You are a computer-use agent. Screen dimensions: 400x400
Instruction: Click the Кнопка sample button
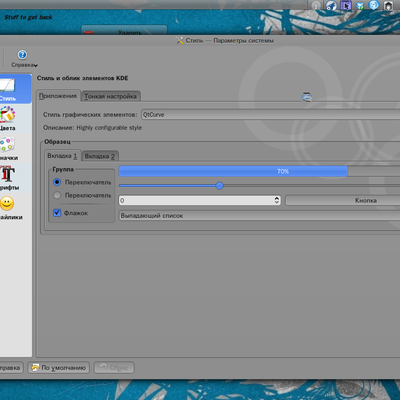[x=343, y=200]
